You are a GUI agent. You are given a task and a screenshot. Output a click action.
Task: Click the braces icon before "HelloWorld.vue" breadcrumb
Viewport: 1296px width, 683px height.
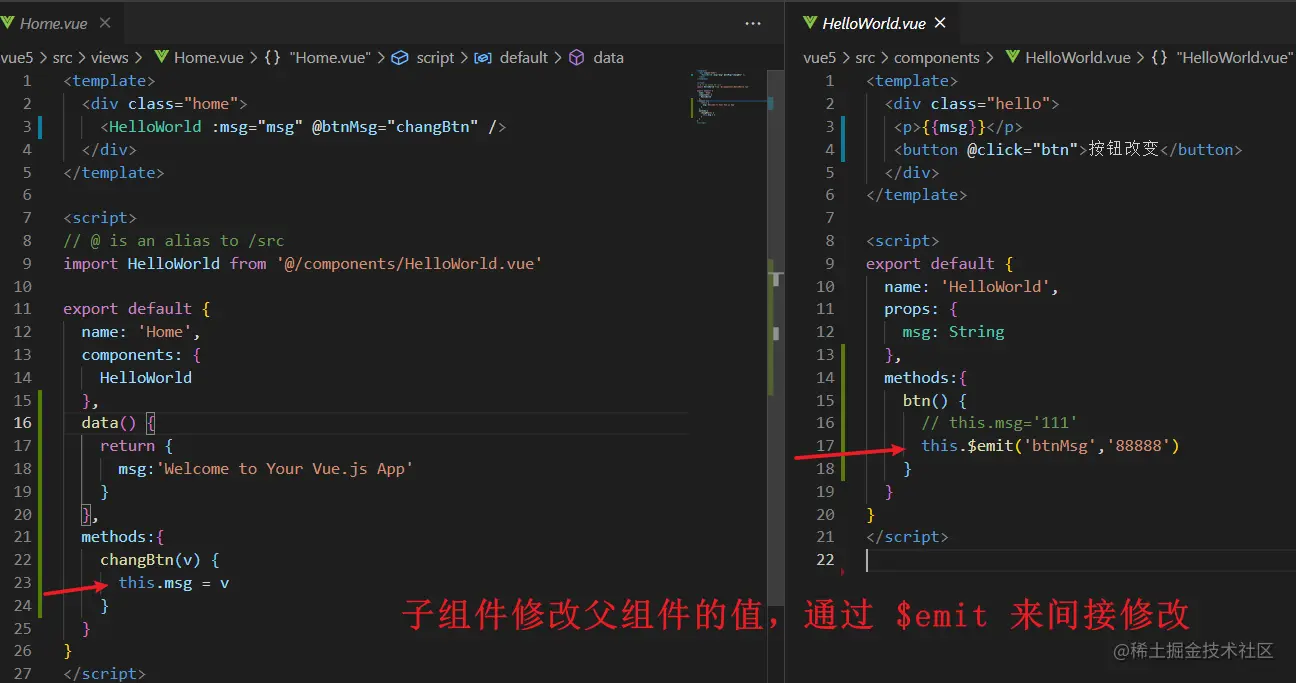click(x=1160, y=58)
